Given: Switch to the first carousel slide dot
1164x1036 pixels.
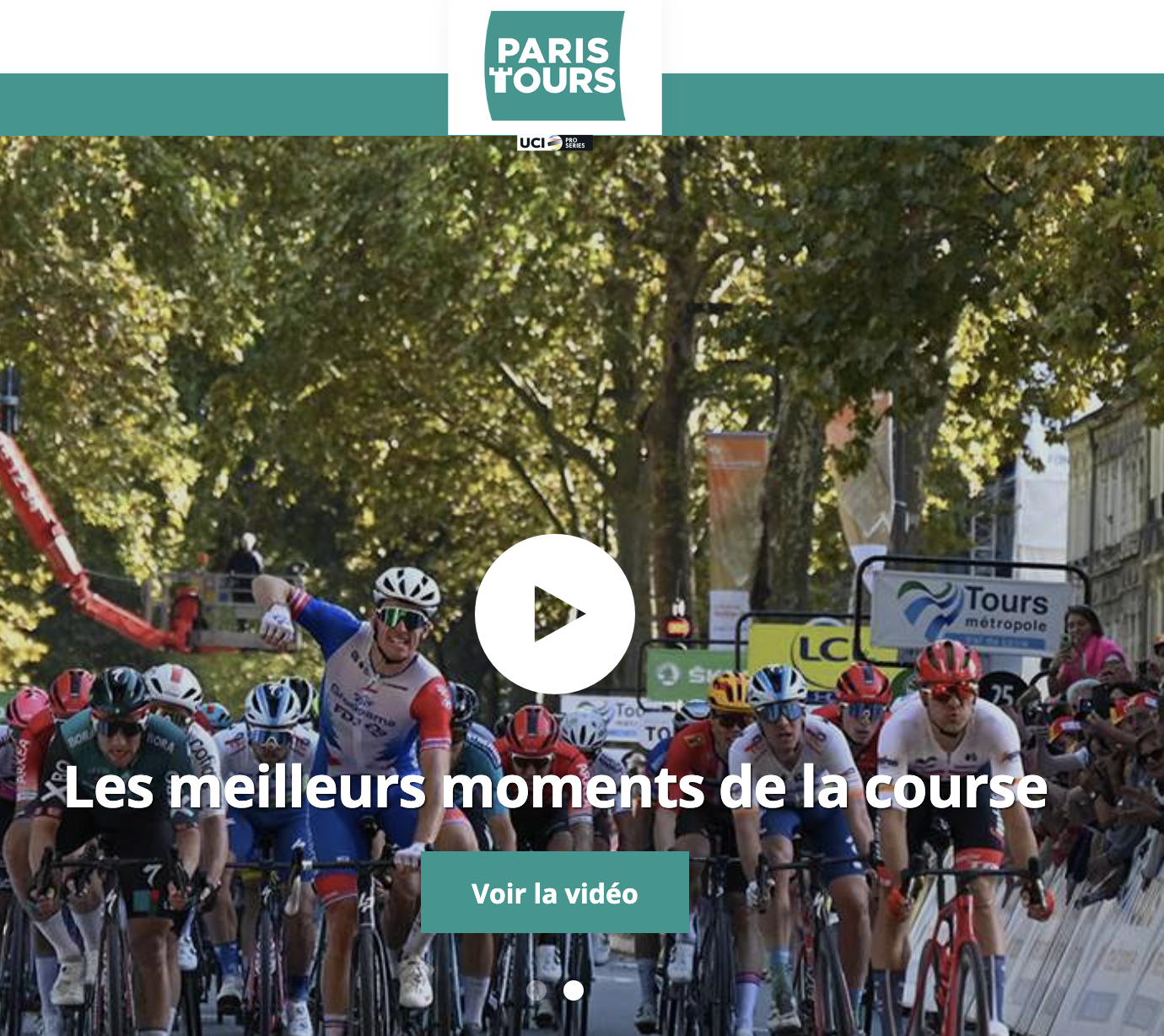Looking at the screenshot, I should [x=536, y=990].
